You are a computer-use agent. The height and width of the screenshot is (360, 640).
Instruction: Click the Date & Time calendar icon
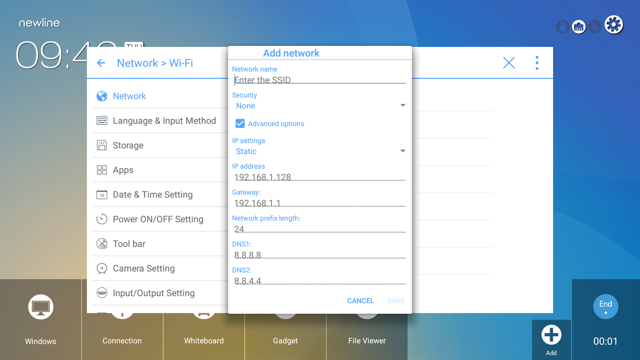click(x=102, y=194)
